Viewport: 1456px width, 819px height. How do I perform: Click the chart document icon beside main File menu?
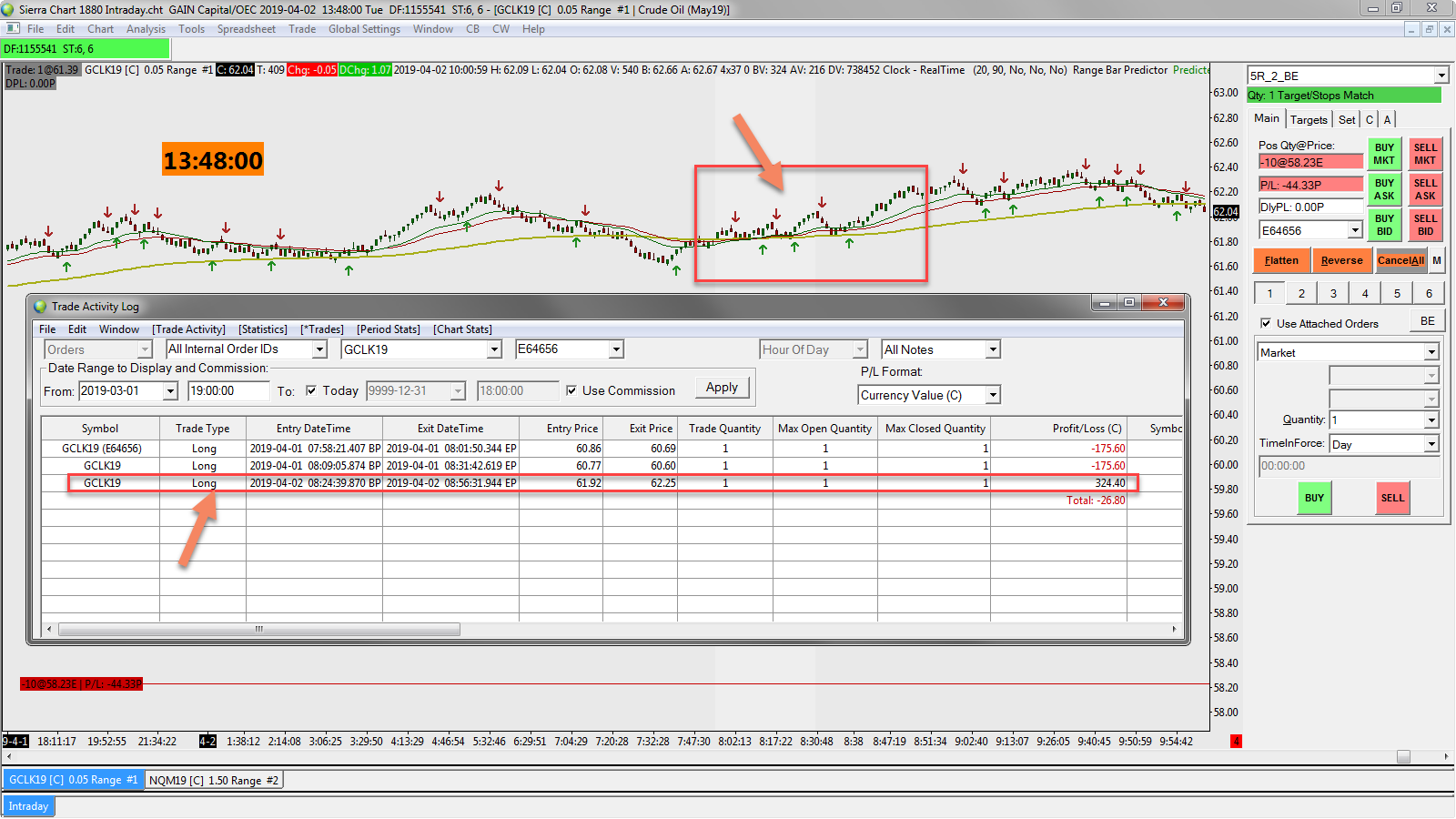13,29
